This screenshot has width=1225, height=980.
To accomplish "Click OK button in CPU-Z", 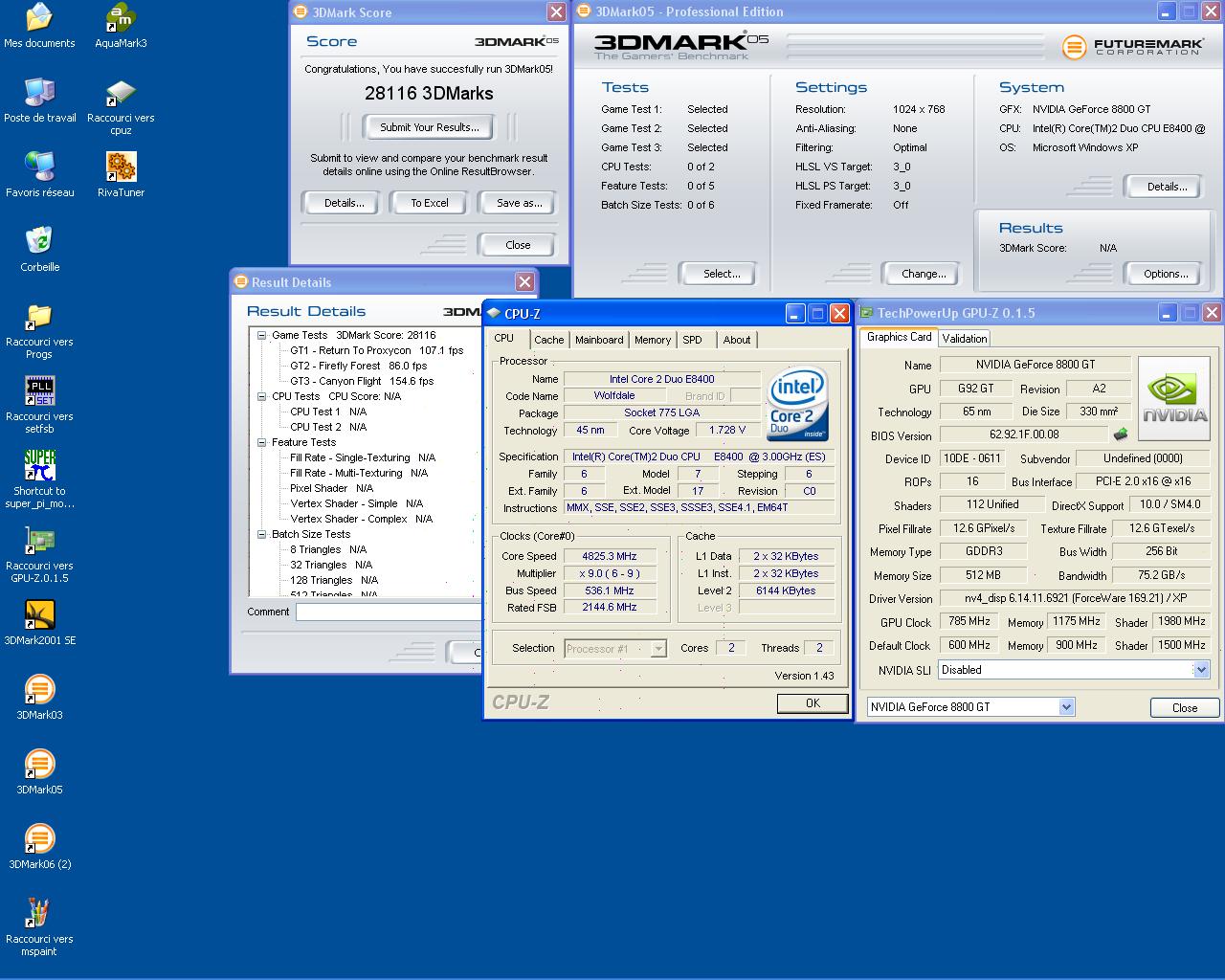I will click(x=813, y=703).
